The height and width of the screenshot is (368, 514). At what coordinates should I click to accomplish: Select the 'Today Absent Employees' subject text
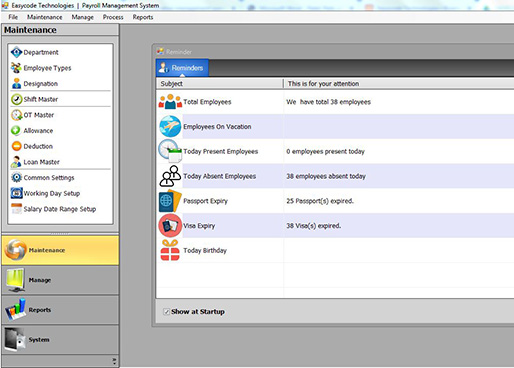point(220,176)
